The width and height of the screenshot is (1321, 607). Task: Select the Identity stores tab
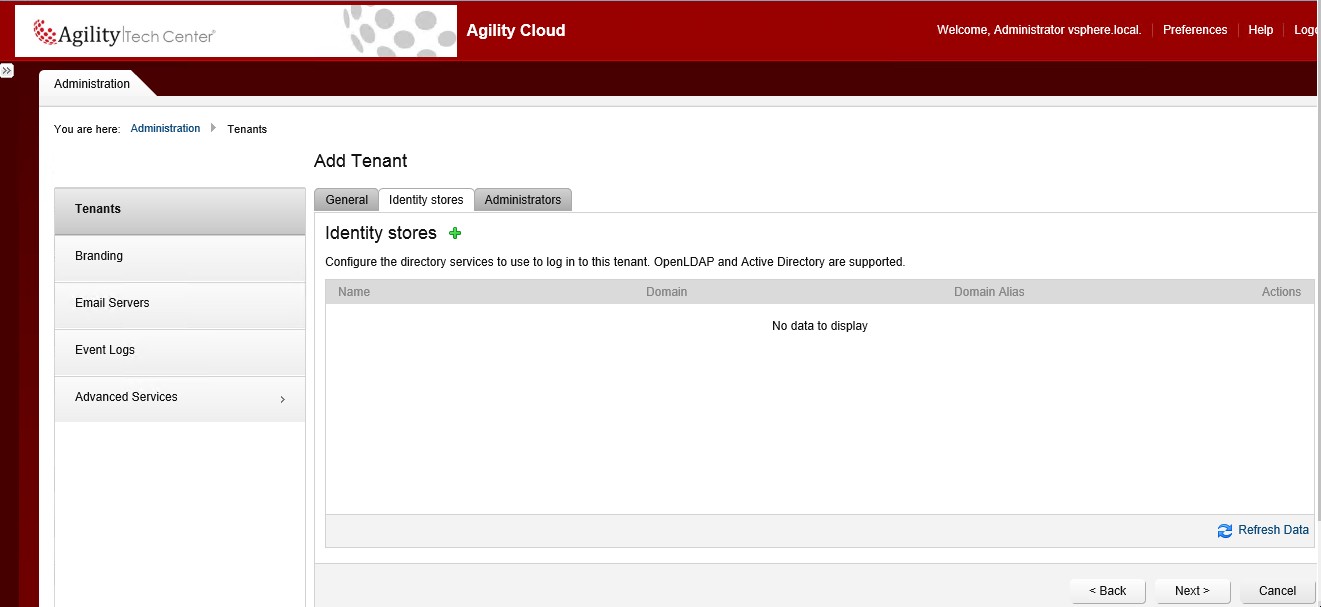point(426,200)
